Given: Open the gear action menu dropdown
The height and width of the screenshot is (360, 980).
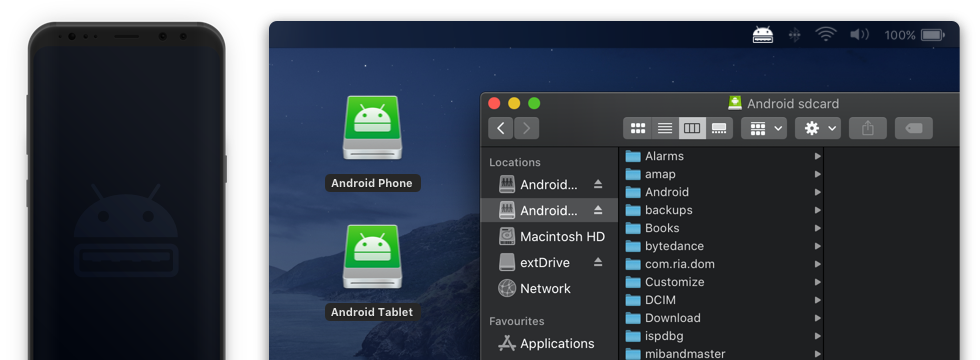Looking at the screenshot, I should pos(818,128).
